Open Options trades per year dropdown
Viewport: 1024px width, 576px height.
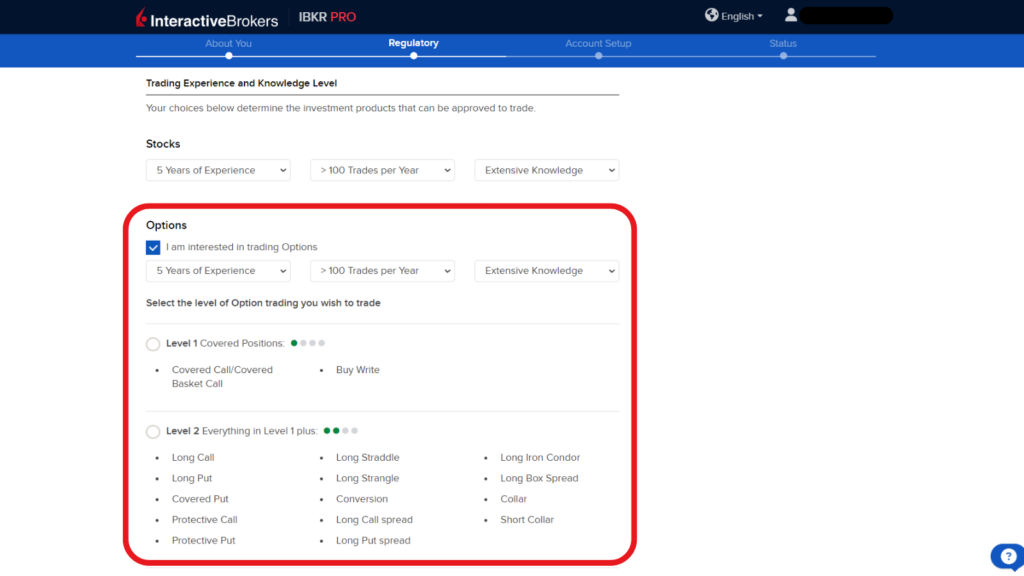(x=383, y=271)
